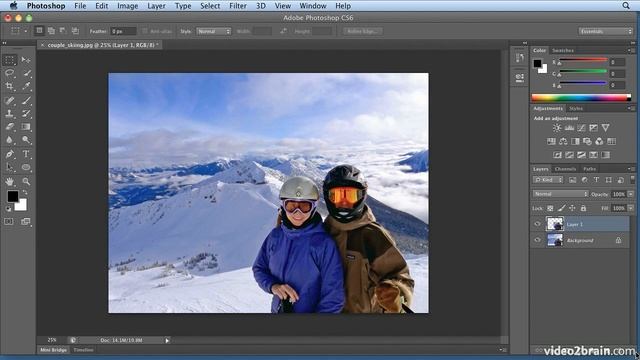Switch to the Paths tab

click(x=590, y=169)
